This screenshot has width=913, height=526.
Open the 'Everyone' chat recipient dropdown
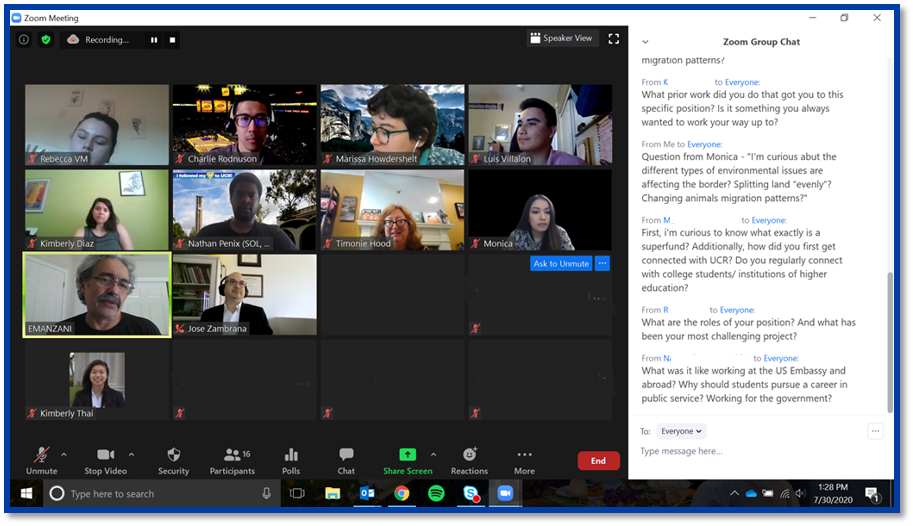pyautogui.click(x=682, y=431)
